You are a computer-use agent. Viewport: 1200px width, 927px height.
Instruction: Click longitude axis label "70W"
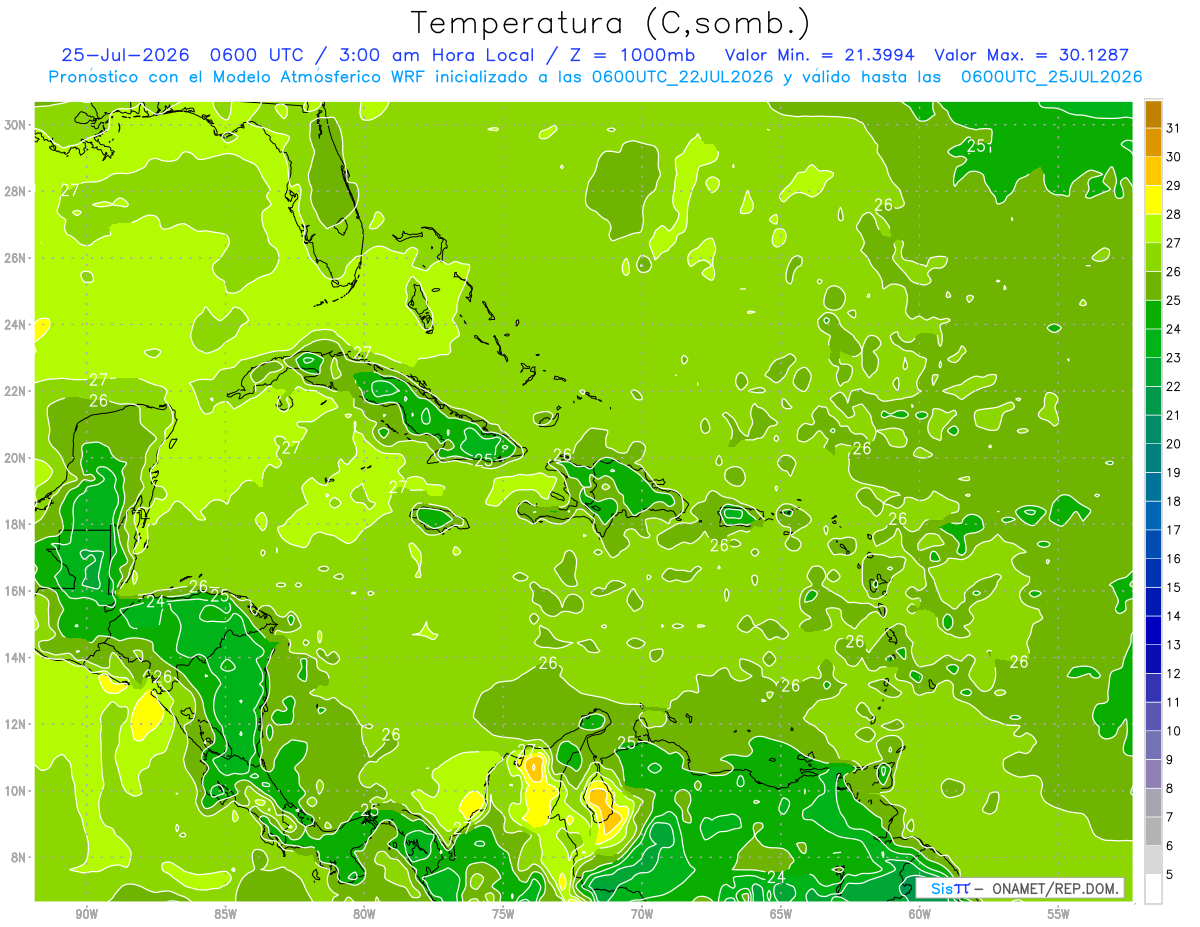642,914
